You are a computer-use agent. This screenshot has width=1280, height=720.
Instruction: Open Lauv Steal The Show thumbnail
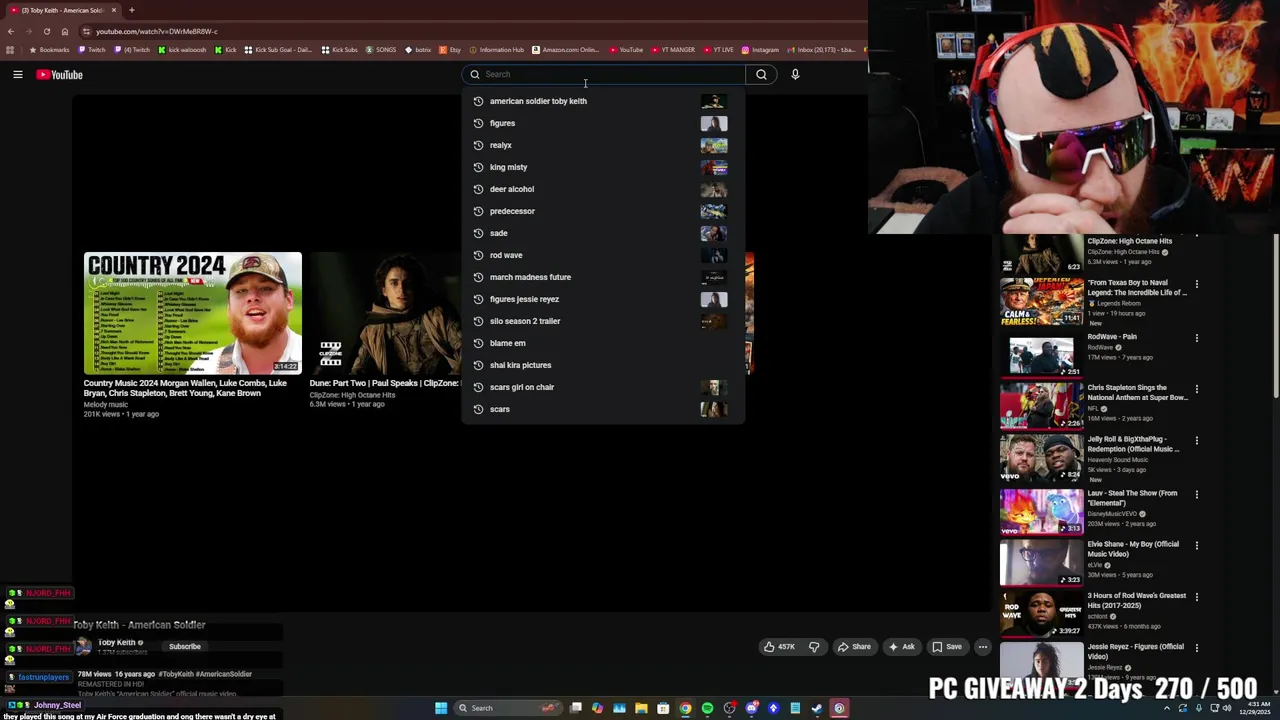(1042, 511)
